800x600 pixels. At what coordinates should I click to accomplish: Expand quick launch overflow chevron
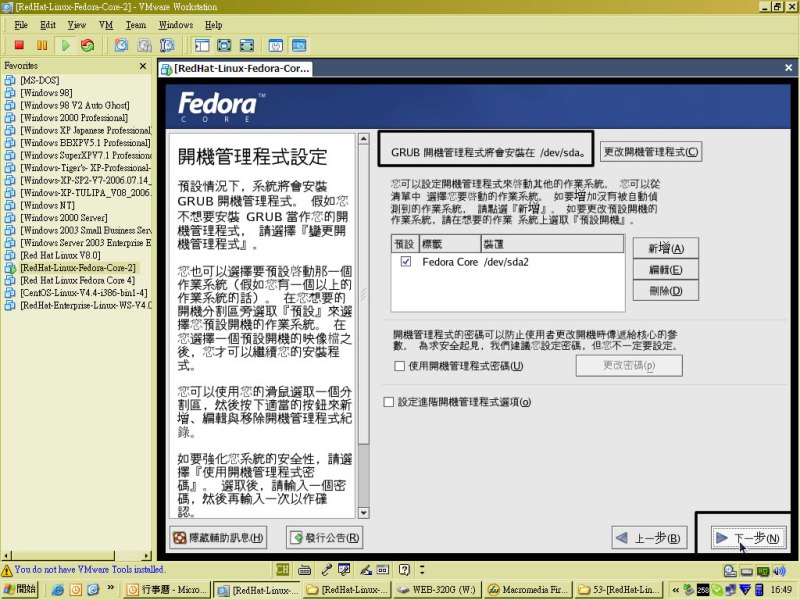tap(111, 588)
